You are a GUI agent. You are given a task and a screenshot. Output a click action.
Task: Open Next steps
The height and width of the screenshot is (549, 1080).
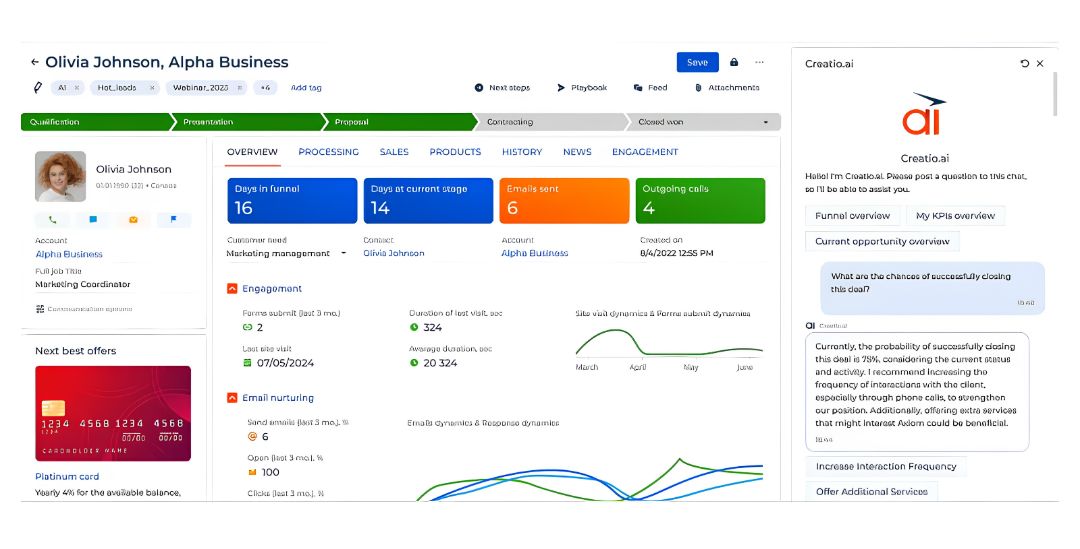click(x=502, y=87)
